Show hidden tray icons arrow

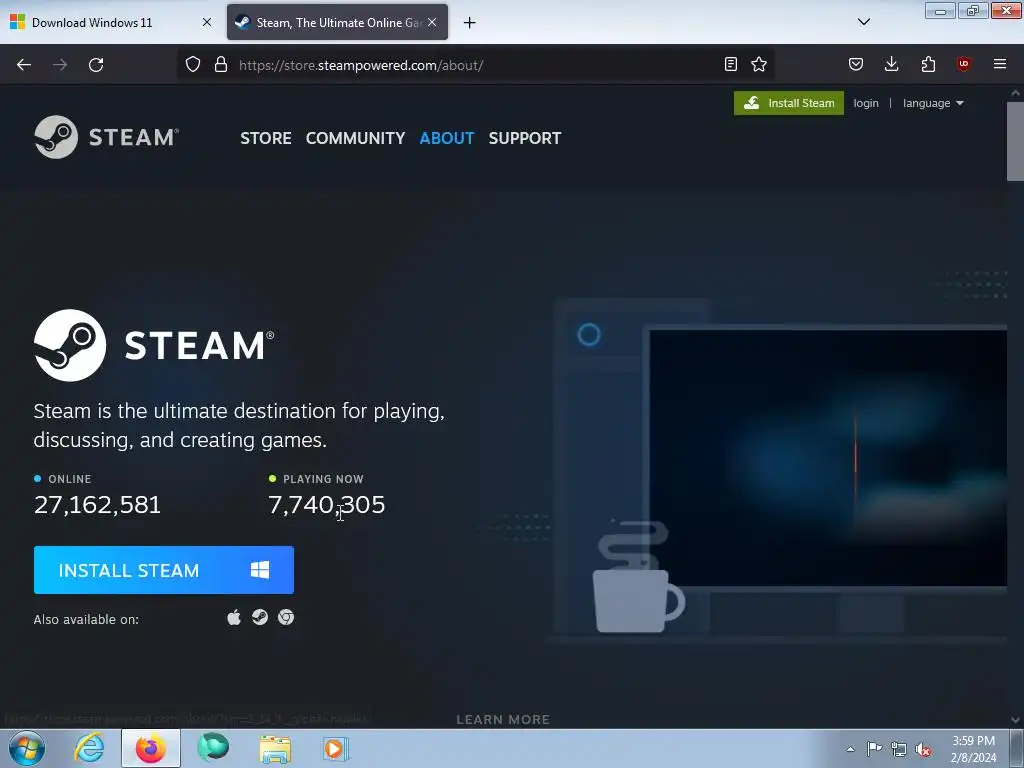(x=850, y=749)
